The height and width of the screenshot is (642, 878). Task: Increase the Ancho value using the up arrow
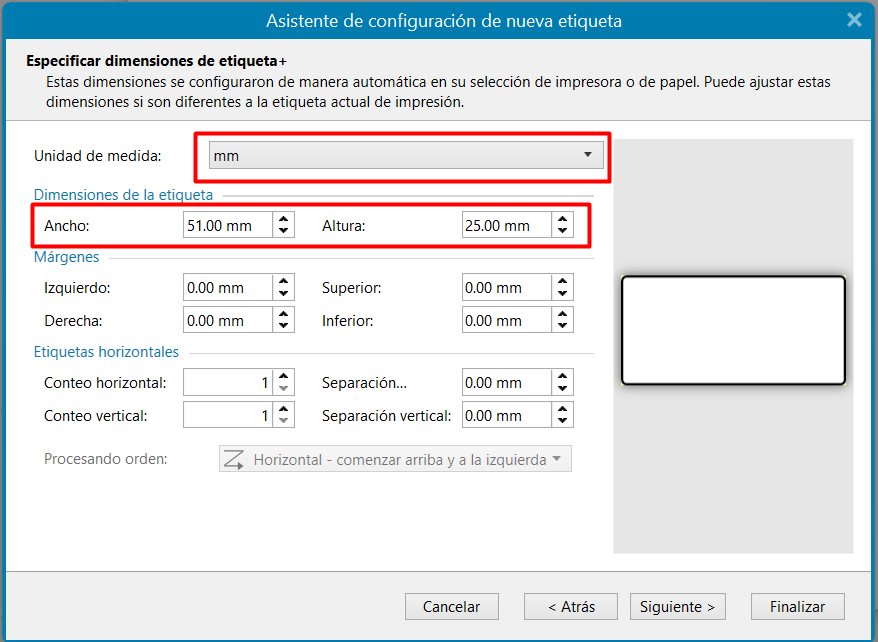click(x=285, y=219)
